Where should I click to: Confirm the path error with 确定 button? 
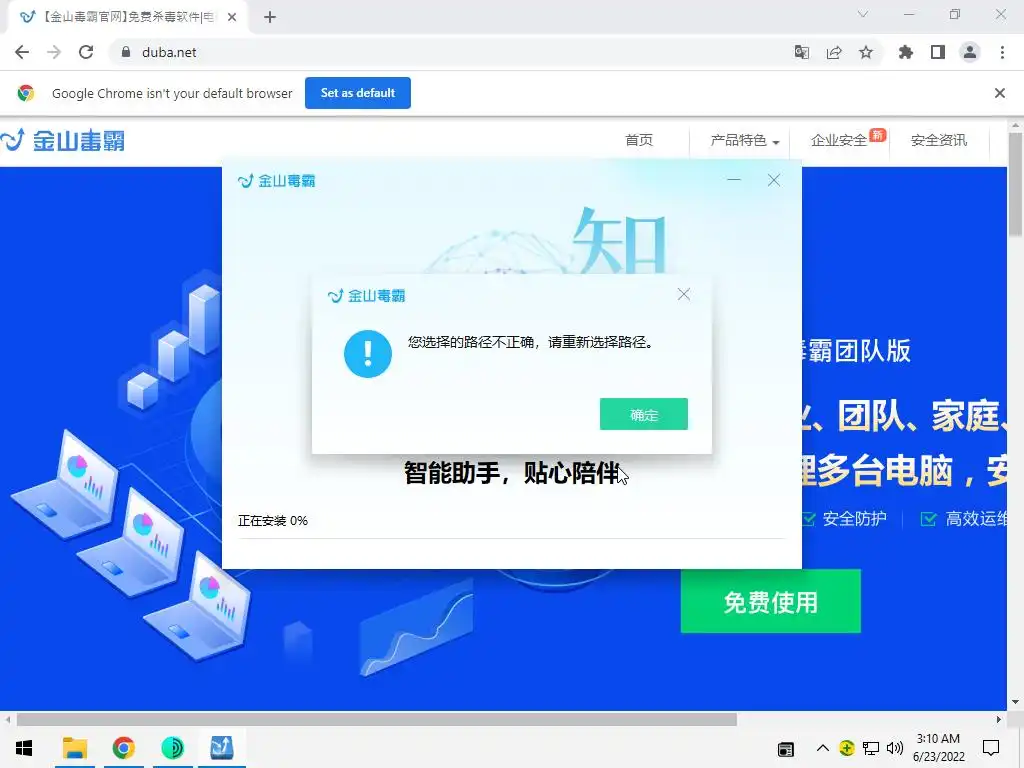pyautogui.click(x=643, y=414)
